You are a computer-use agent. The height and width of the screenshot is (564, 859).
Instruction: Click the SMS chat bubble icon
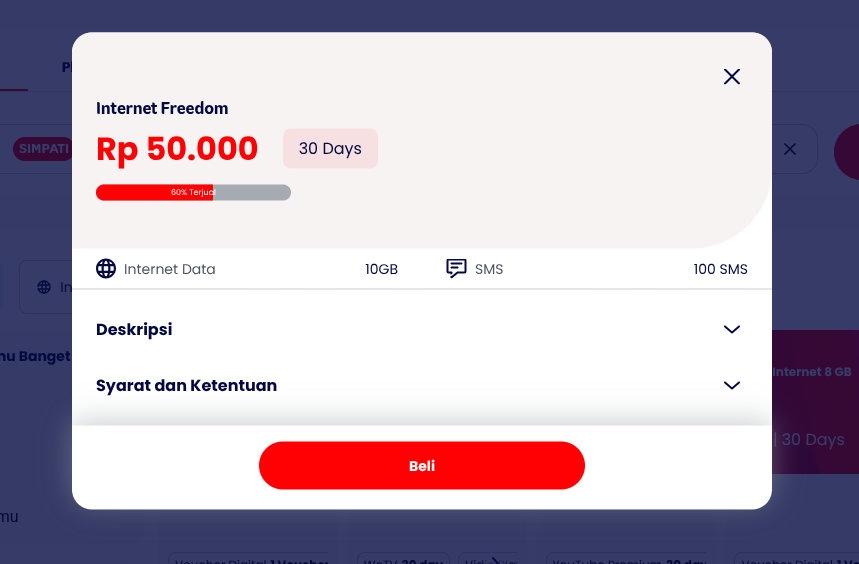pyautogui.click(x=456, y=269)
